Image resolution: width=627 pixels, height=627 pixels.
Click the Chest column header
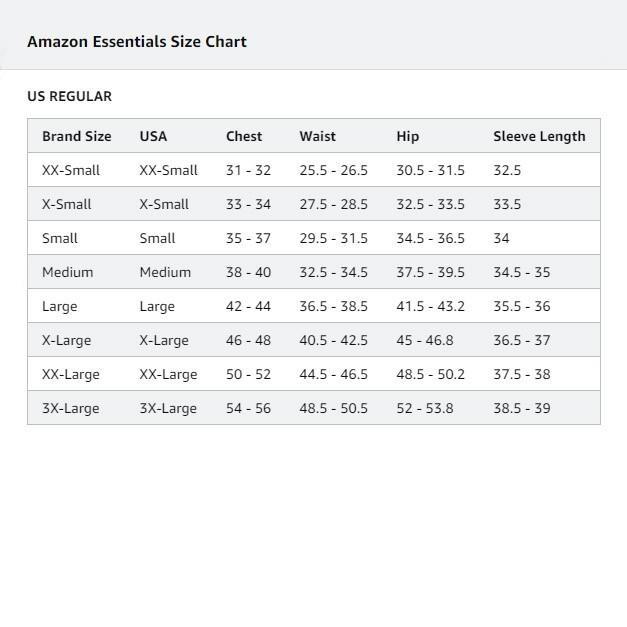tap(244, 136)
